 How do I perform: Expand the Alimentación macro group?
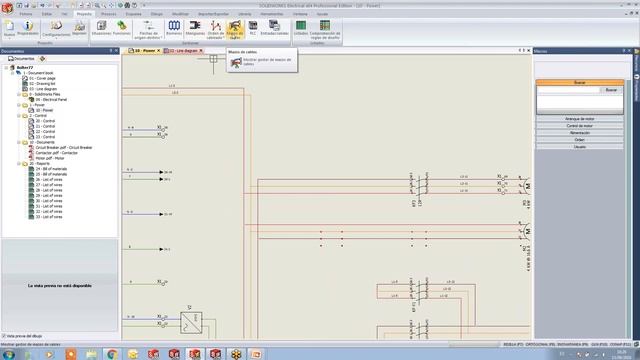tap(580, 133)
